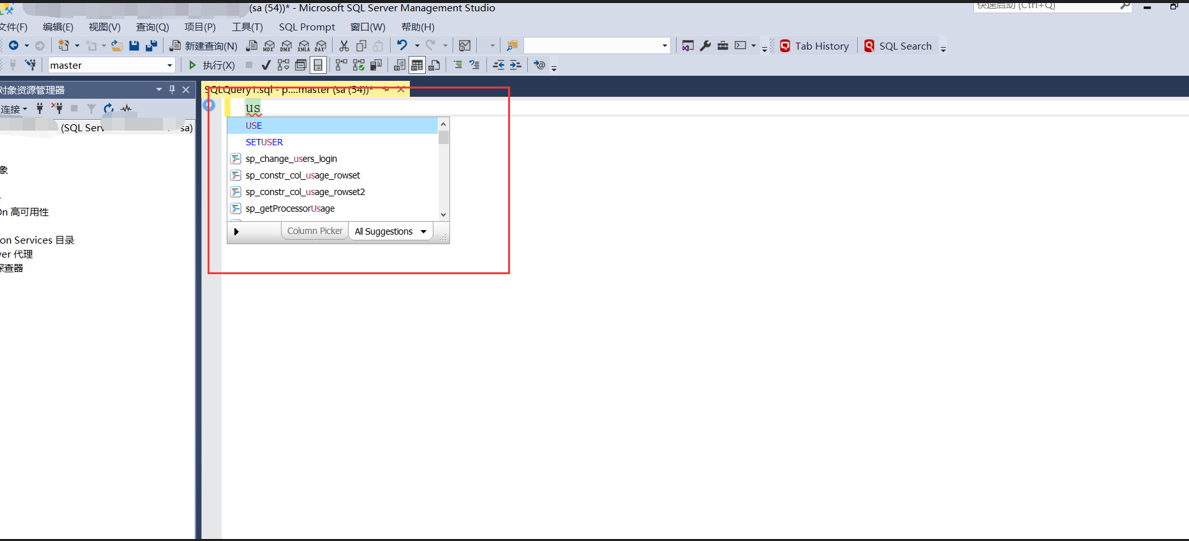This screenshot has width=1189, height=541.
Task: Click the Comment out selected lines icon
Action: 458,64
